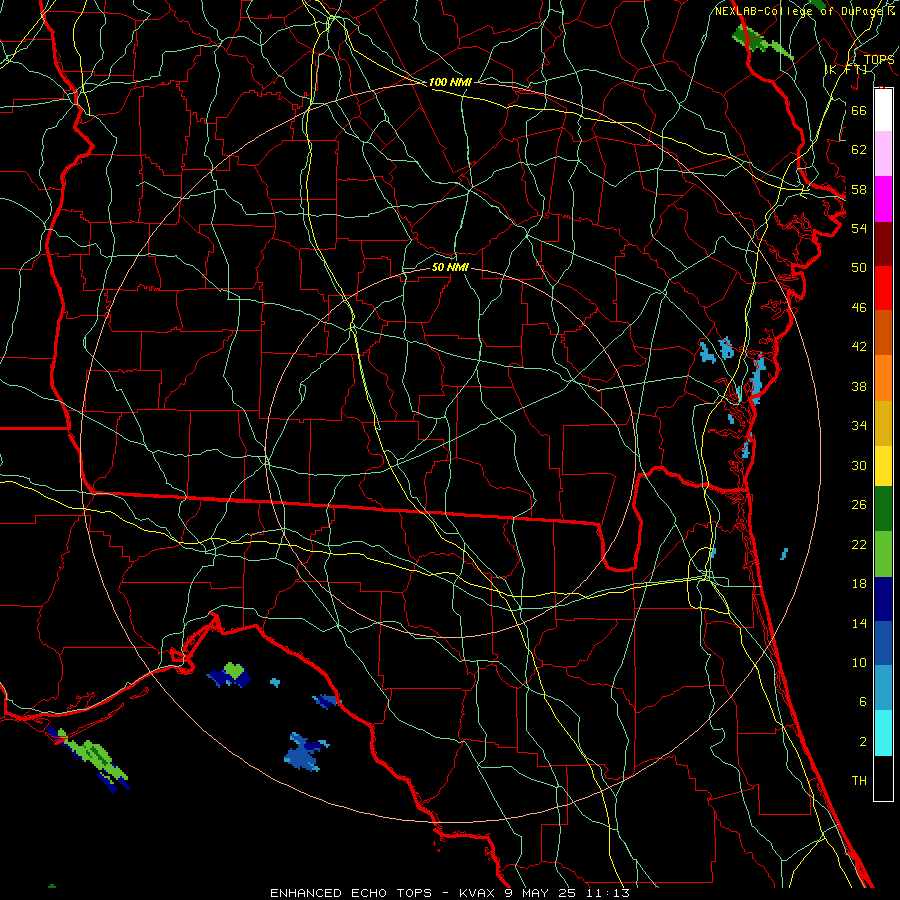This screenshot has height=900, width=900.
Task: Click legend value "42"
Action: tap(859, 346)
